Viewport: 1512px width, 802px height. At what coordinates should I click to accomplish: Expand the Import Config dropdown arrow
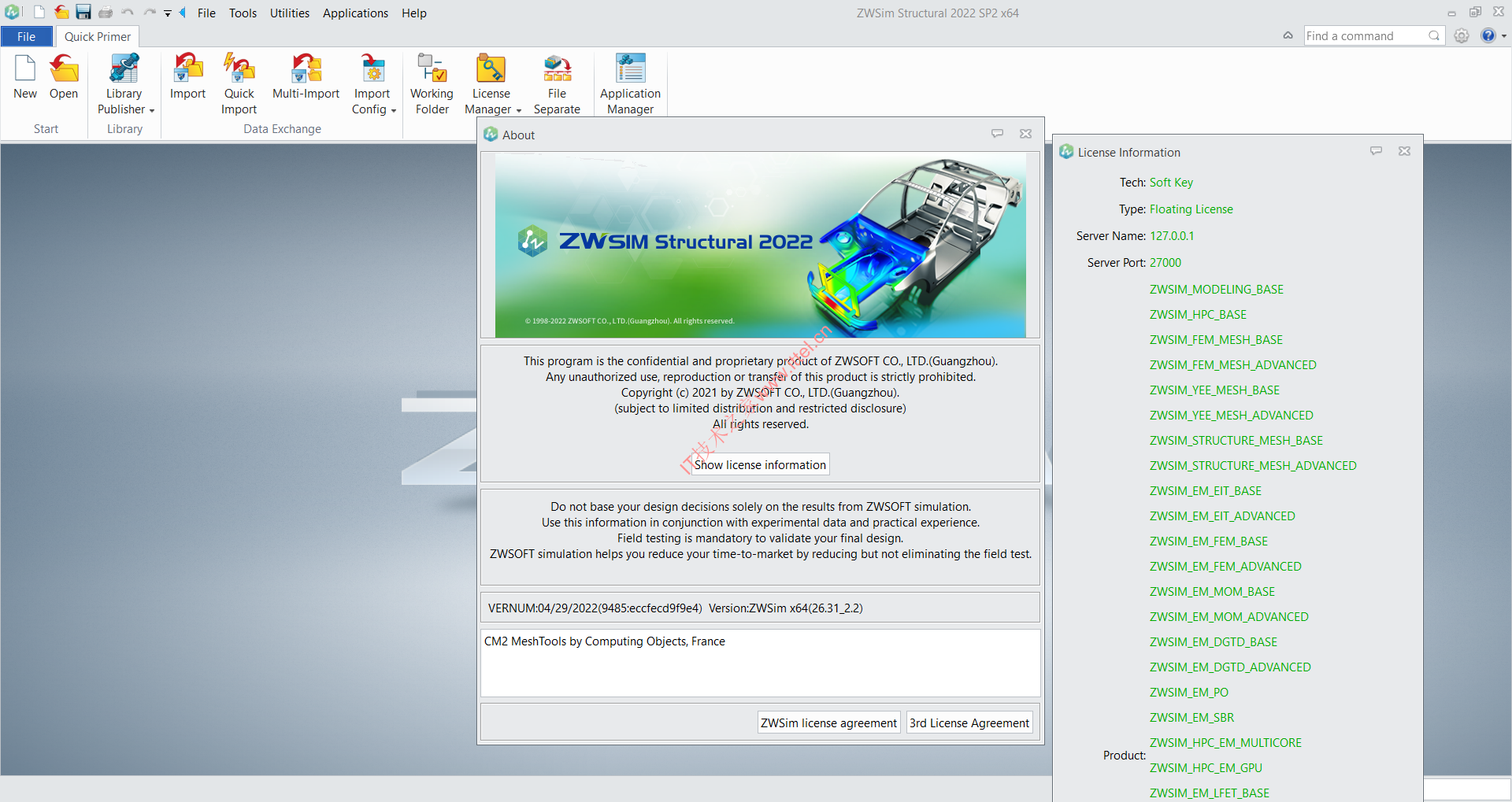pos(393,110)
